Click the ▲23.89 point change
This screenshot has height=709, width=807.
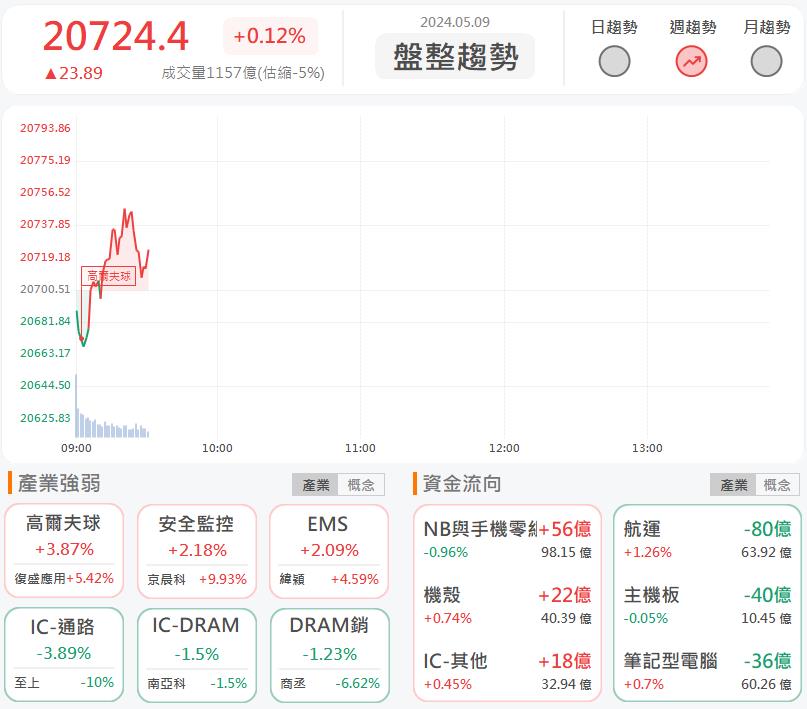point(74,73)
